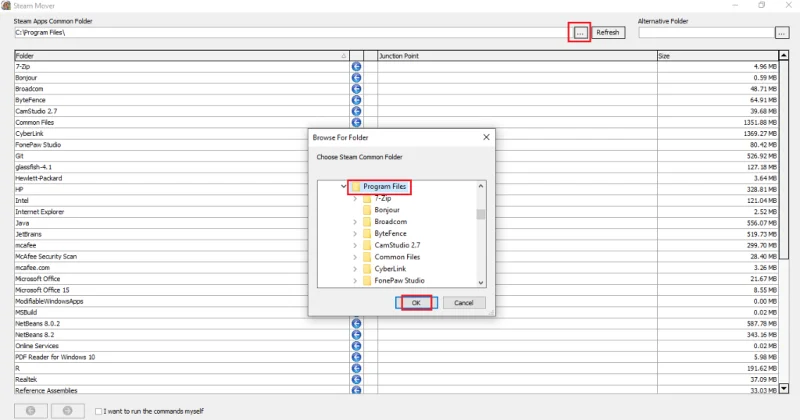Click the blue arrow icon in Realtek row
Image resolution: width=800 pixels, height=420 pixels.
356,380
